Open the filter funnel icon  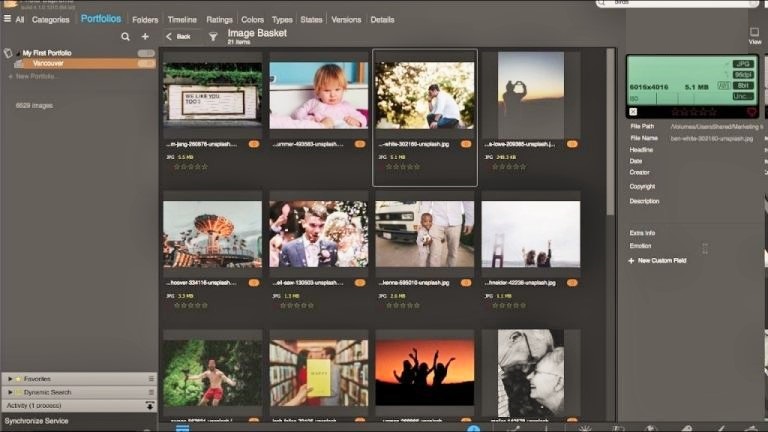tap(213, 37)
